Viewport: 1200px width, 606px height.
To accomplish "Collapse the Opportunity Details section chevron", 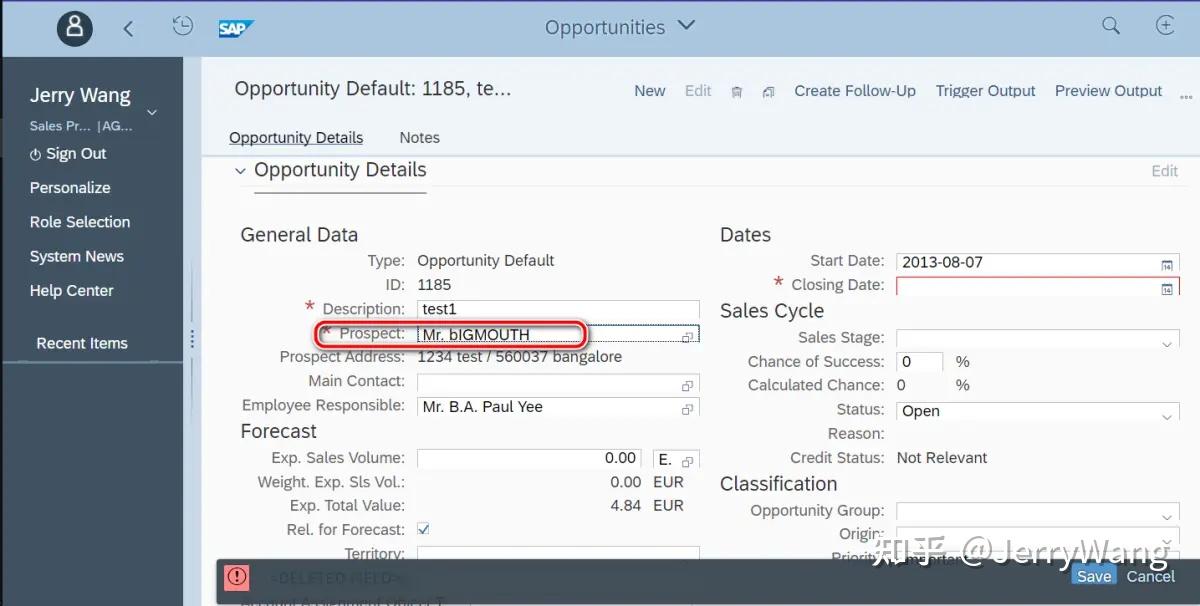I will [240, 170].
